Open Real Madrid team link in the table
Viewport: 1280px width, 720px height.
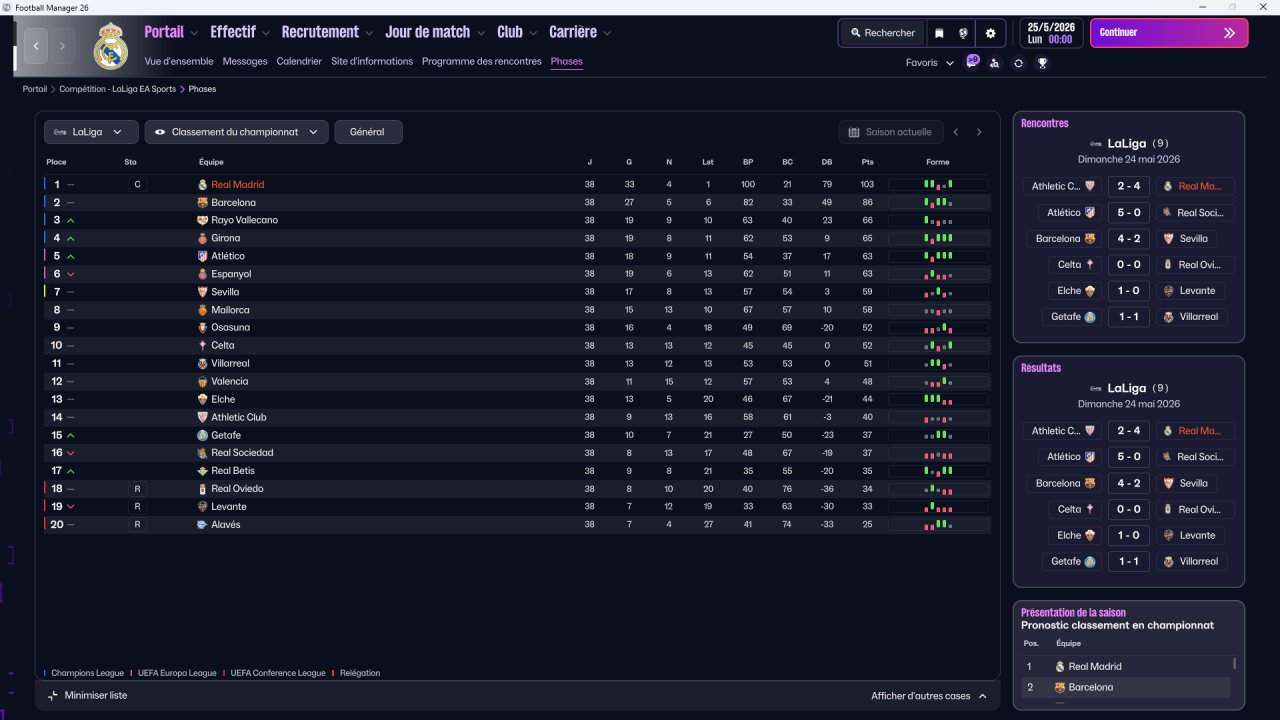click(x=237, y=184)
